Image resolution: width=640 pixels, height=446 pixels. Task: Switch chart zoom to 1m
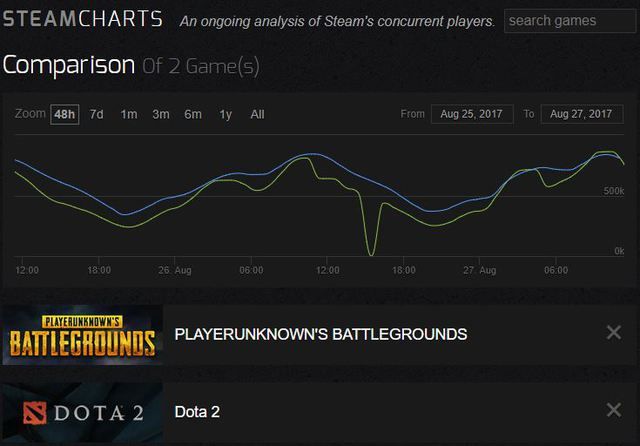coord(129,114)
